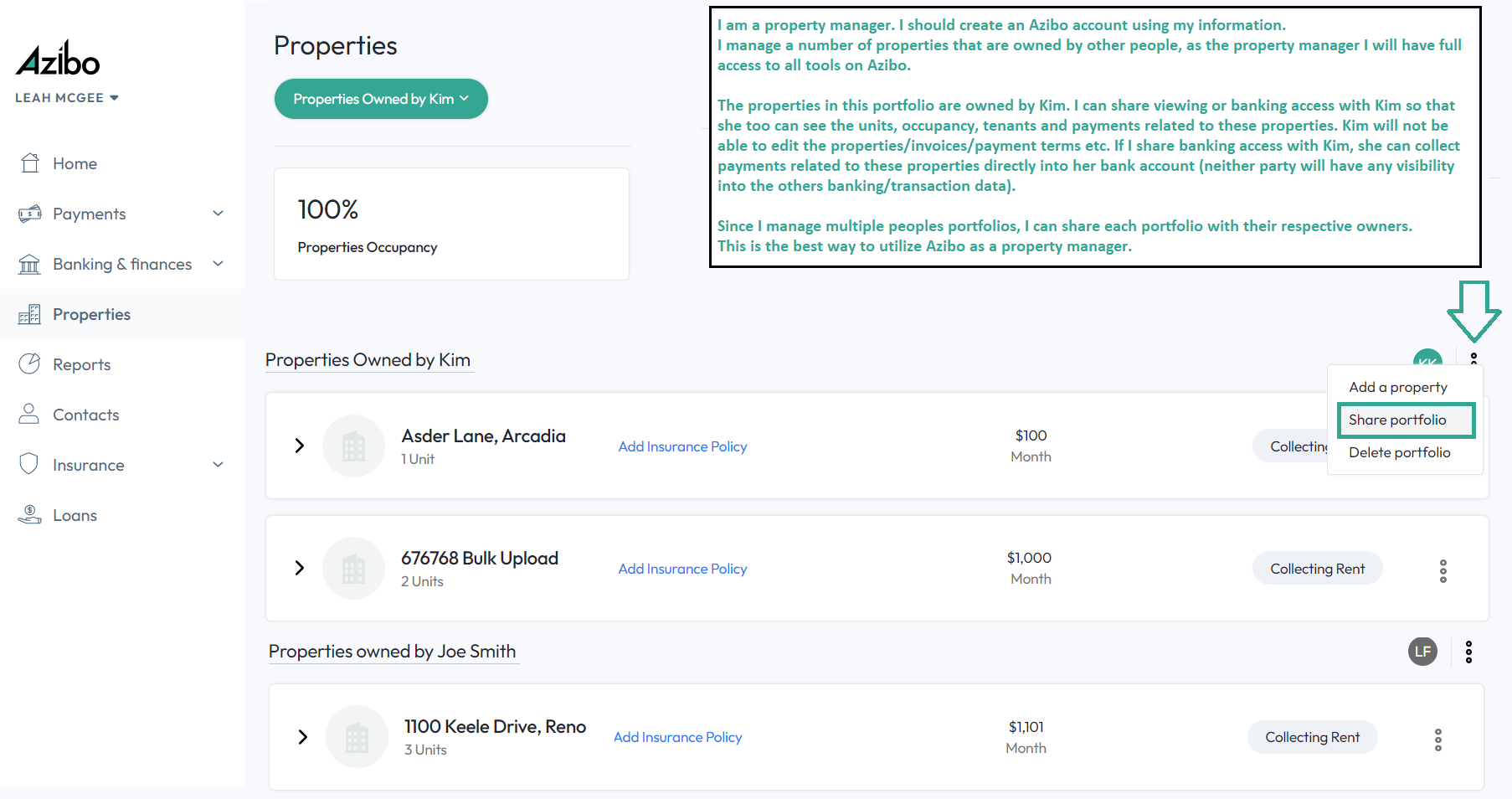This screenshot has width=1512, height=799.
Task: Click the $100 Month rent amount
Action: pyautogui.click(x=1031, y=446)
